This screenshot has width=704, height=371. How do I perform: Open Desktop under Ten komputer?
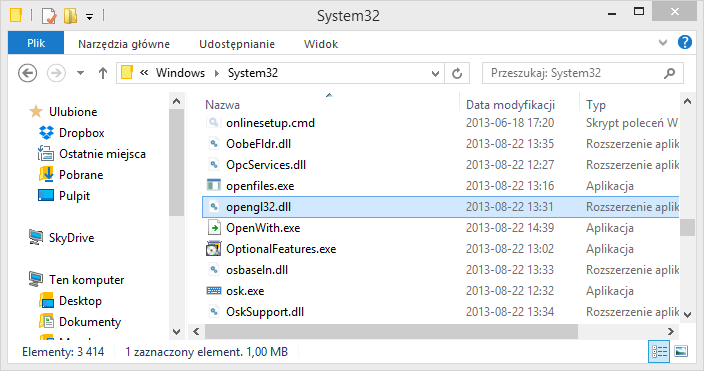coord(80,301)
